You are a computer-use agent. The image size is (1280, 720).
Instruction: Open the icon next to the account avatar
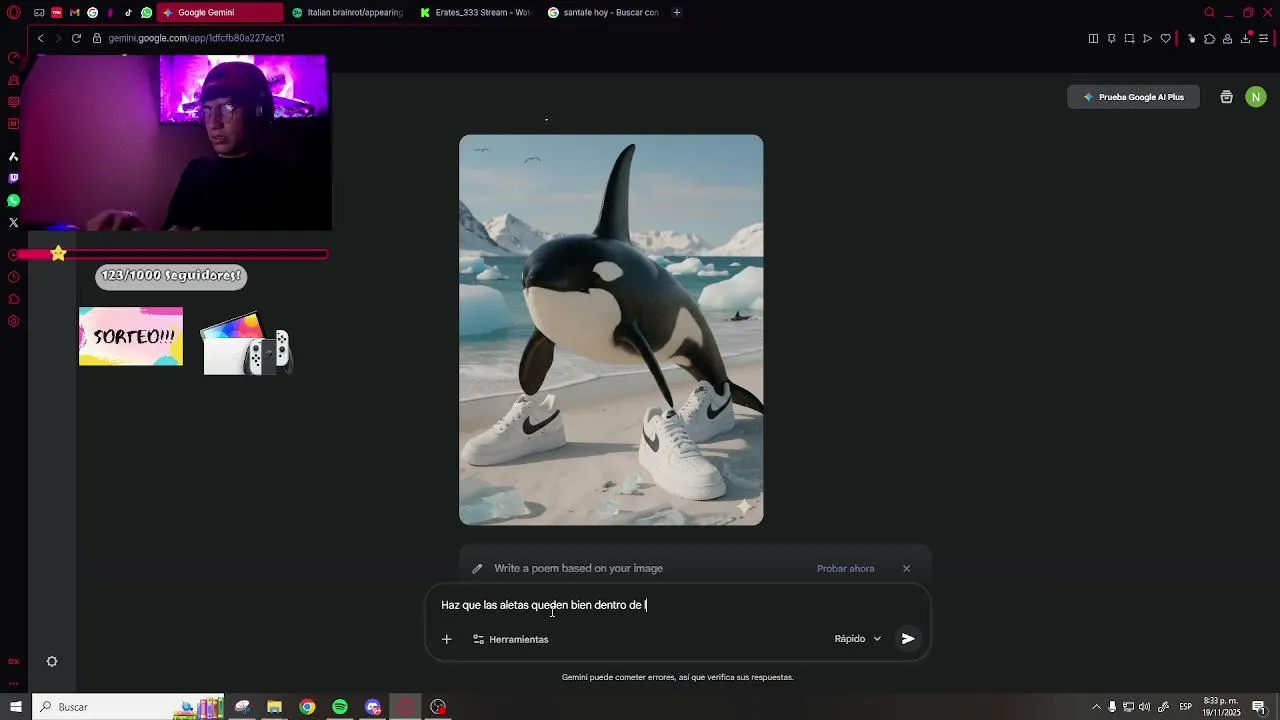pyautogui.click(x=1226, y=97)
